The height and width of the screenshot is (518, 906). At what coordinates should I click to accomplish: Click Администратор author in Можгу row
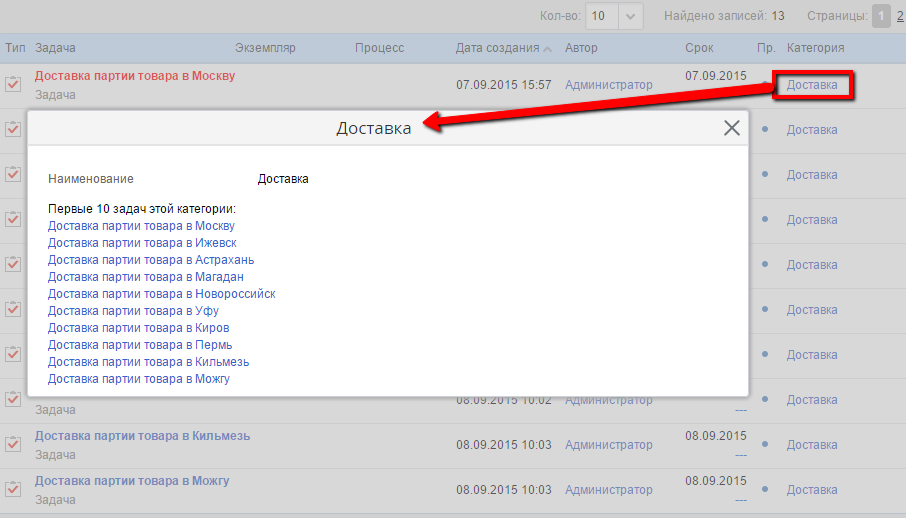click(608, 490)
